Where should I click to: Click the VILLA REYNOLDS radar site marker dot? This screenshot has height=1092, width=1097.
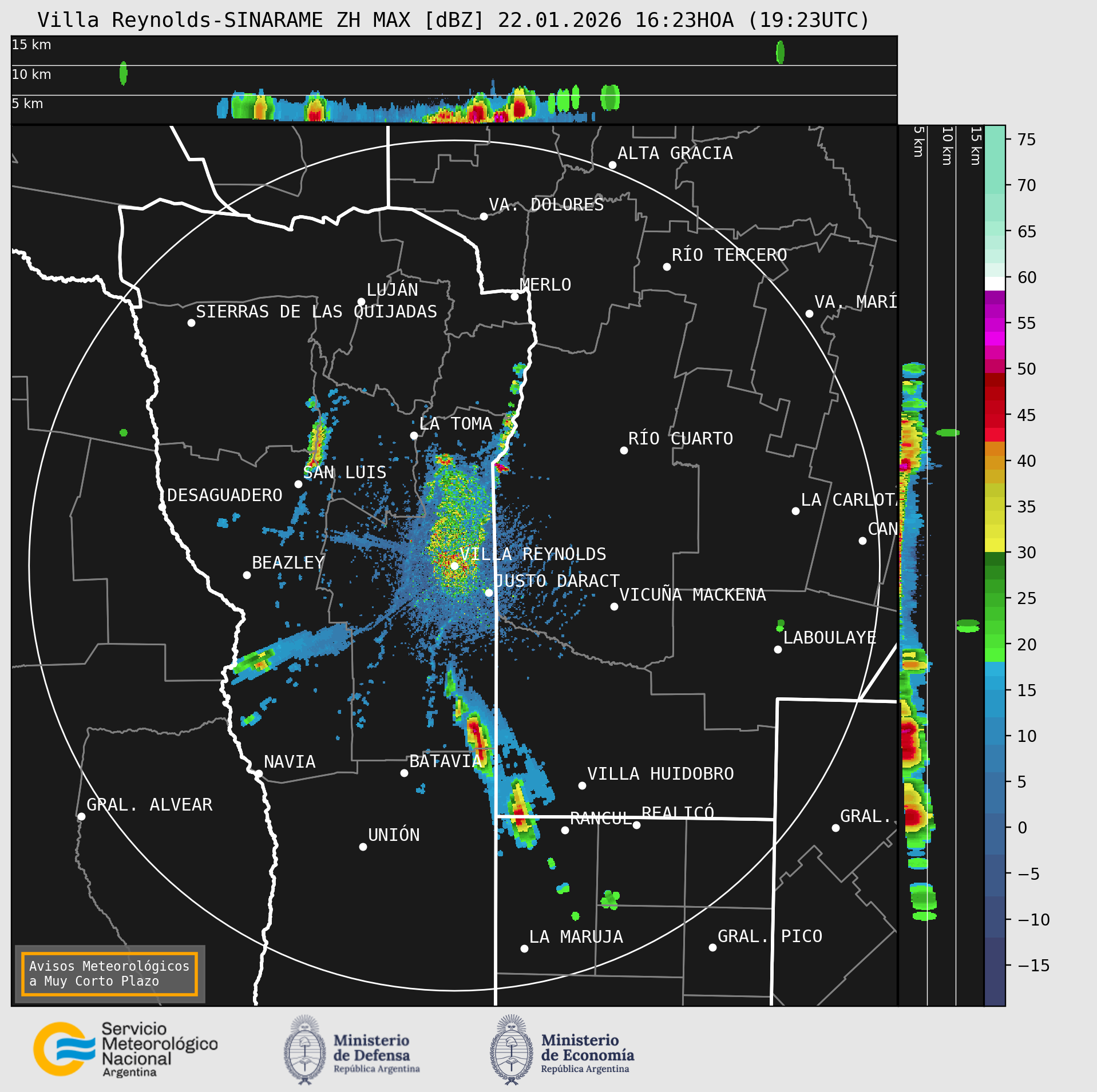pos(454,566)
